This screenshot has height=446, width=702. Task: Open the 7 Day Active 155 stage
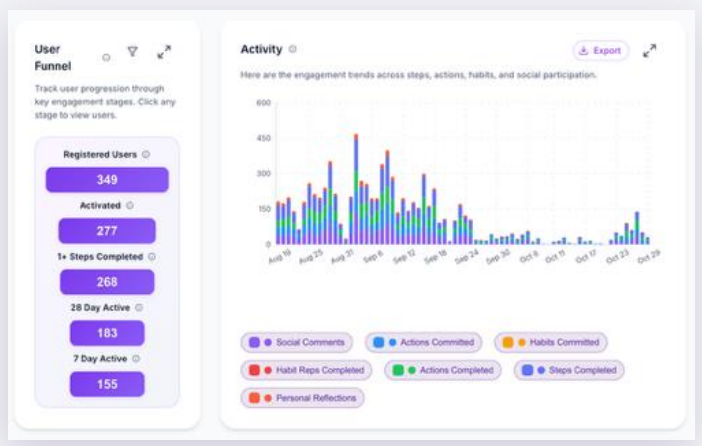(107, 384)
